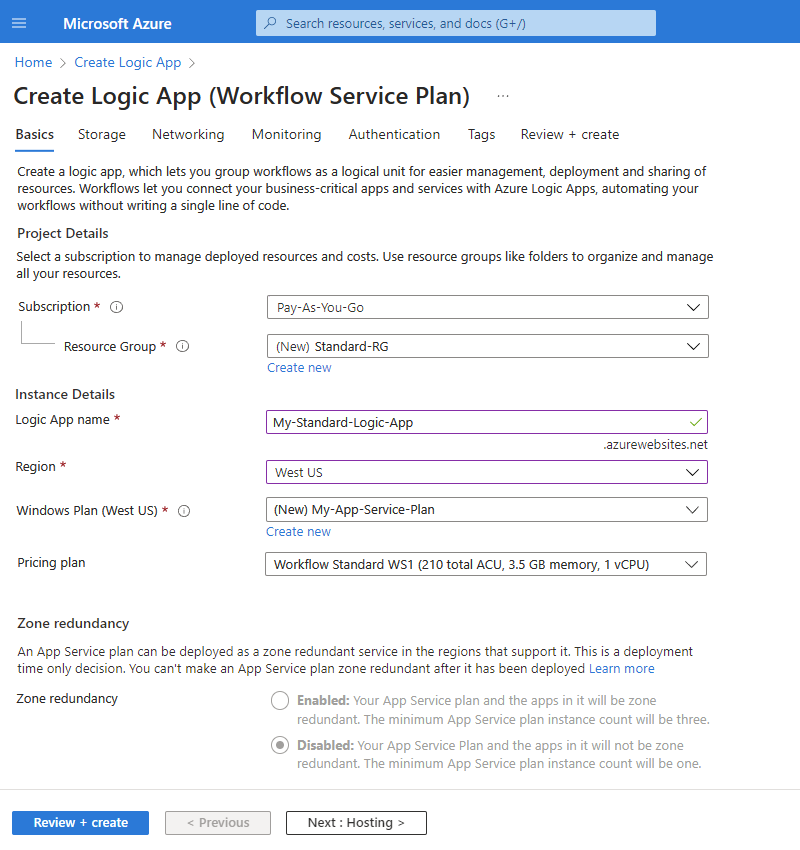Open the zone redundancy Learn more link
Viewport: 800px width, 850px height.
(621, 668)
